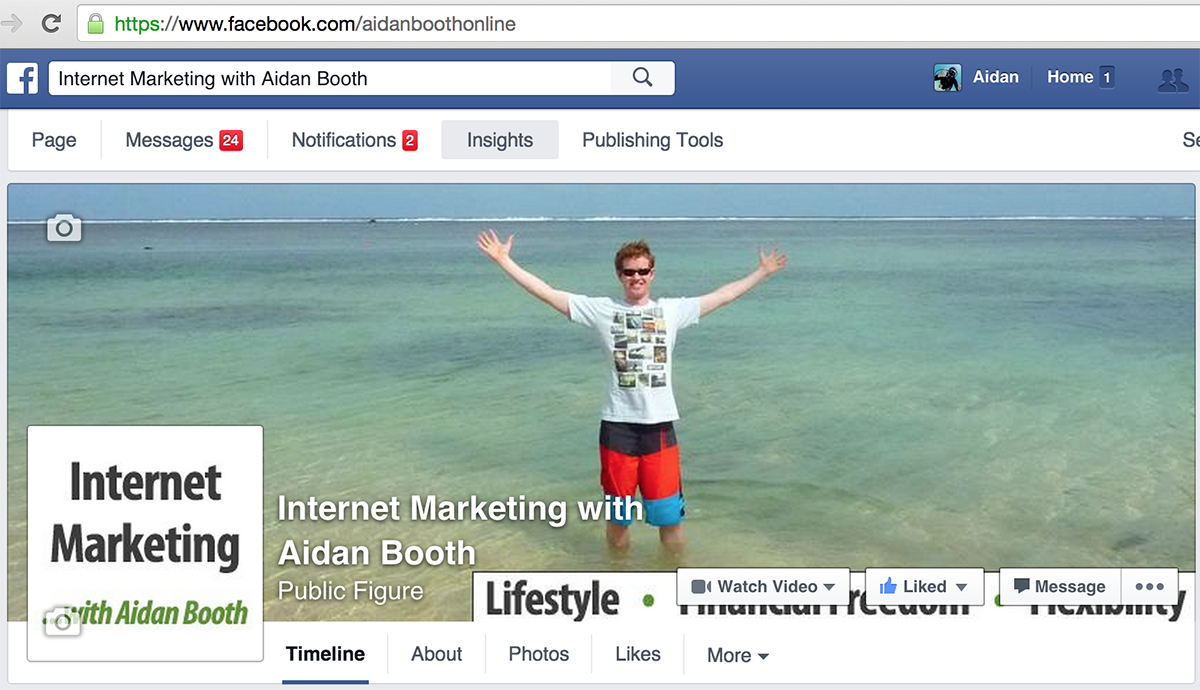The height and width of the screenshot is (690, 1200).
Task: Click the Public Figure category text
Action: (x=351, y=590)
